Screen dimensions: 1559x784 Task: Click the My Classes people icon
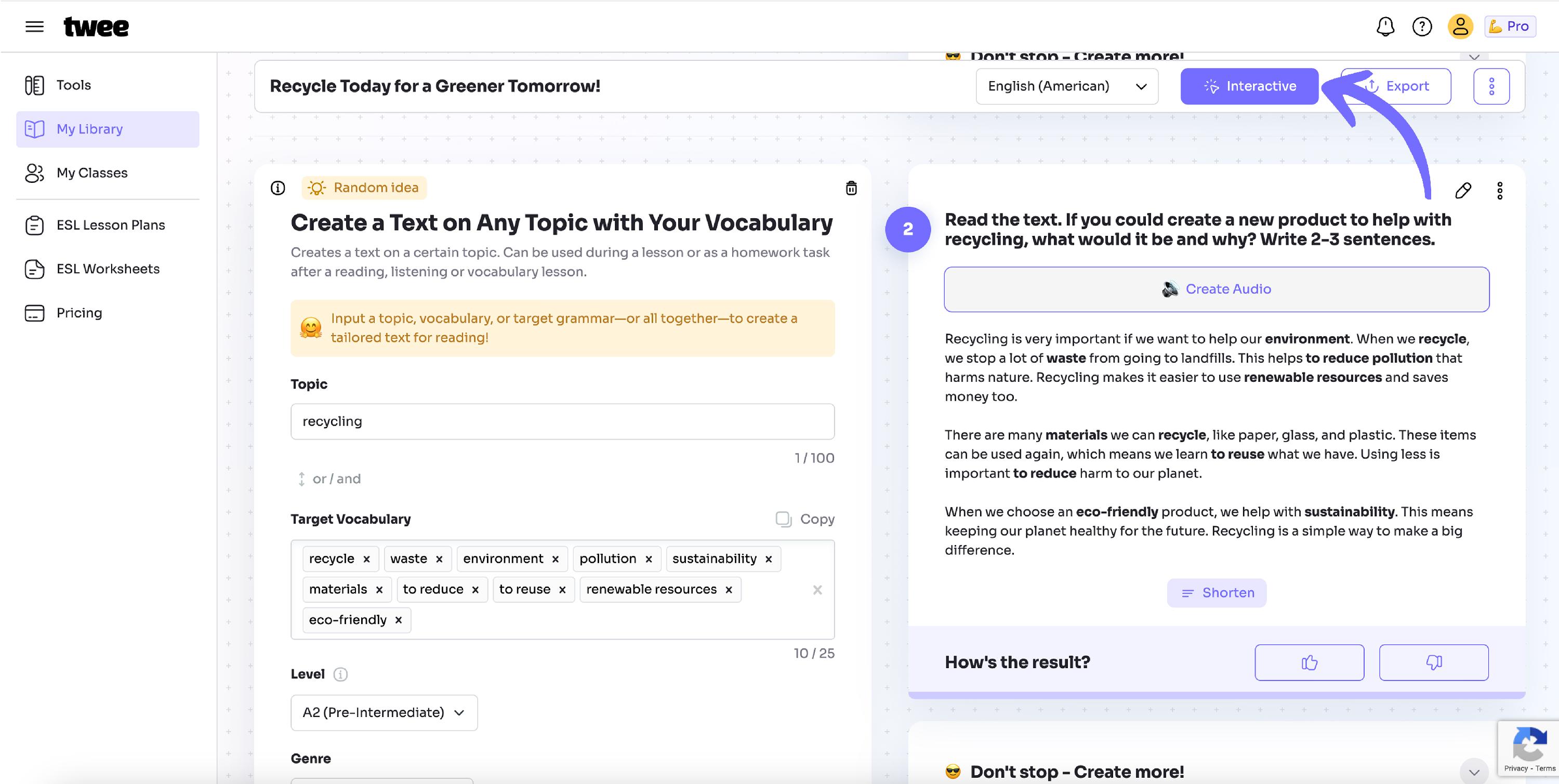(34, 173)
